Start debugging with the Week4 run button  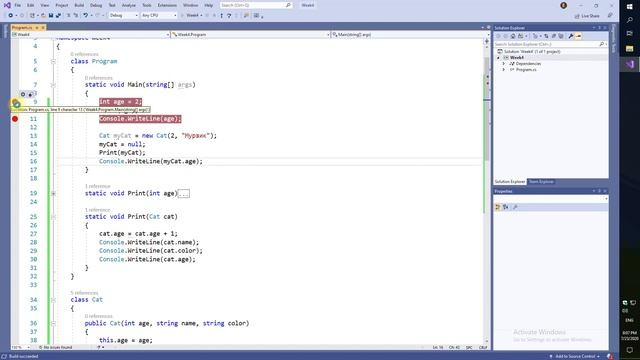coord(192,16)
